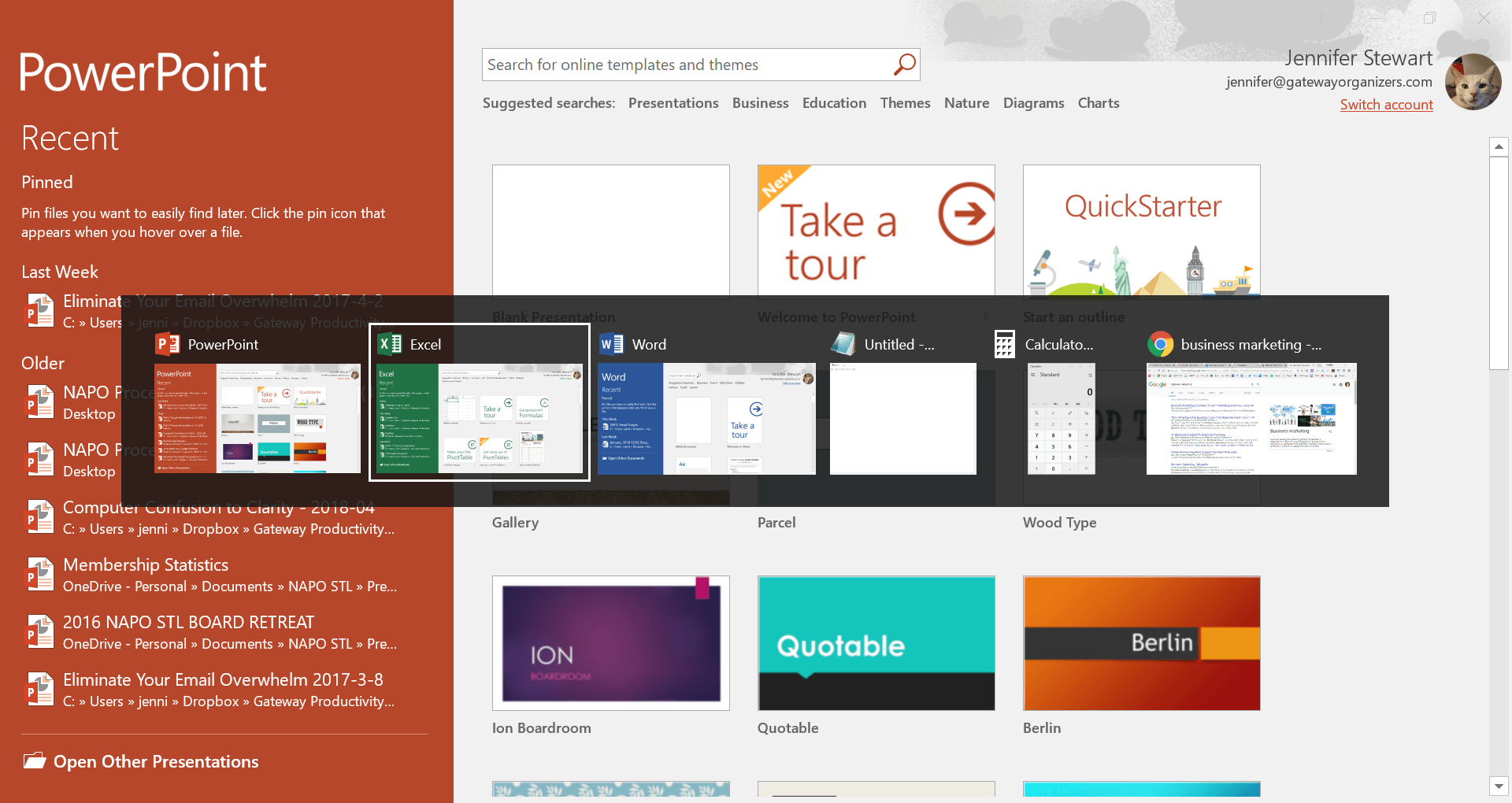Screen dimensions: 1512x803
Task: Click the Chrome icon in task switcher
Action: coord(1160,344)
